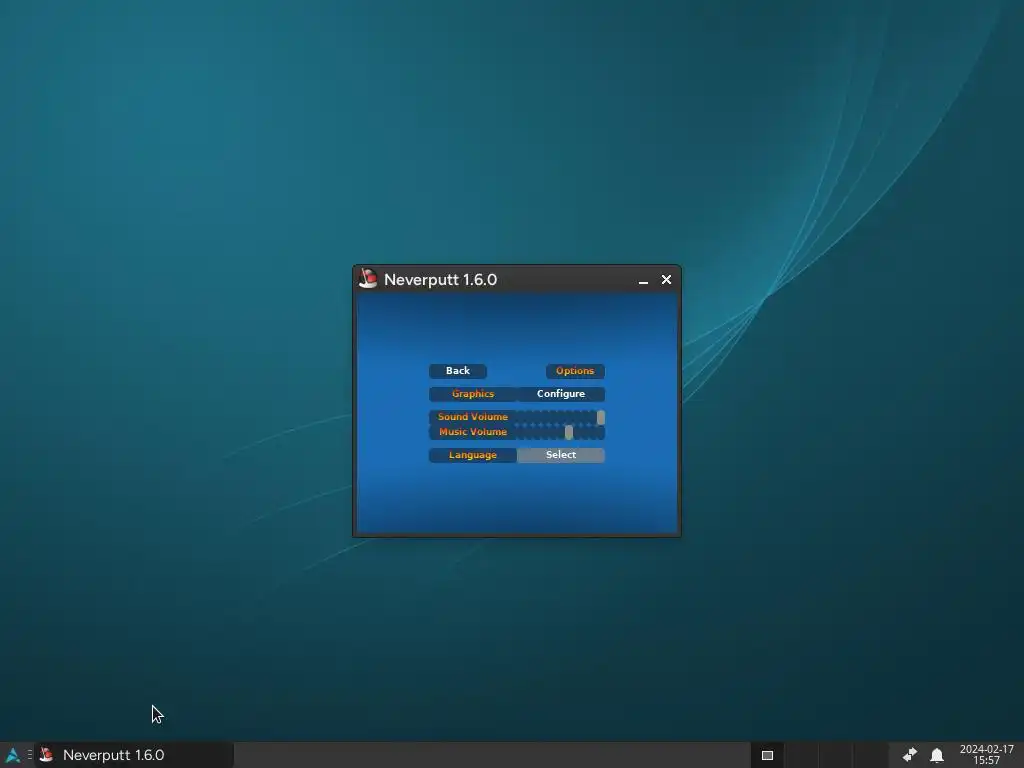
Task: Open the notifications bell icon
Action: [936, 756]
